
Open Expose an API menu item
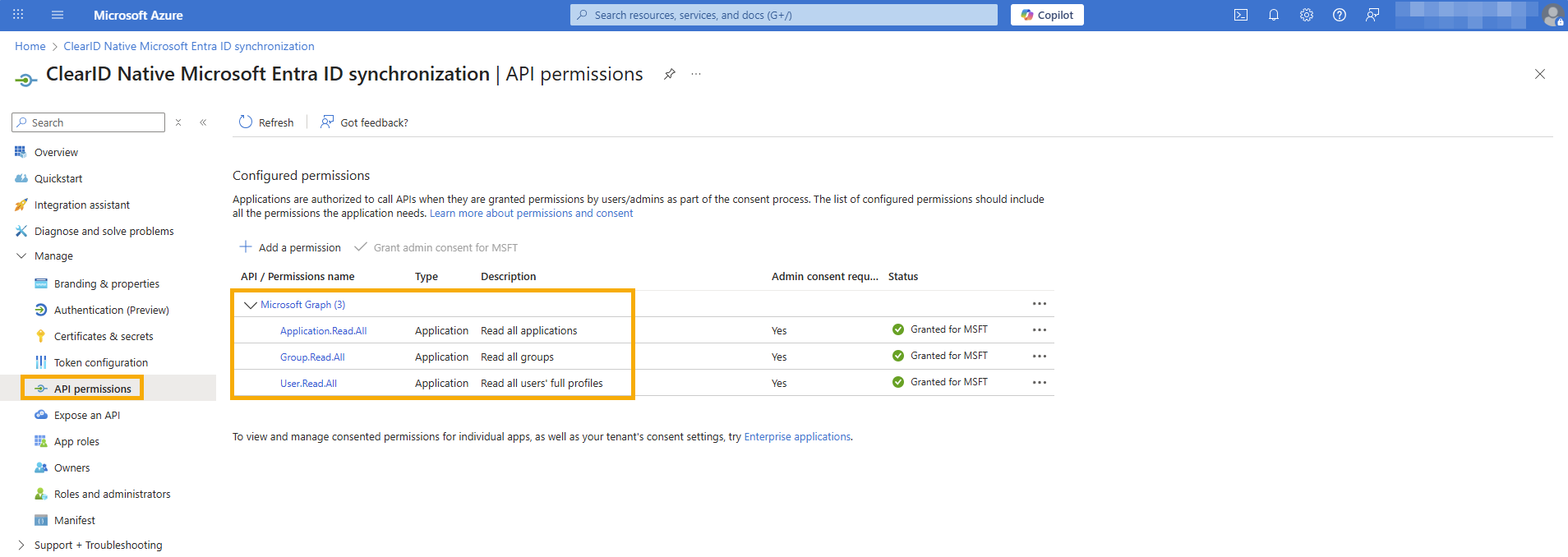click(x=87, y=415)
